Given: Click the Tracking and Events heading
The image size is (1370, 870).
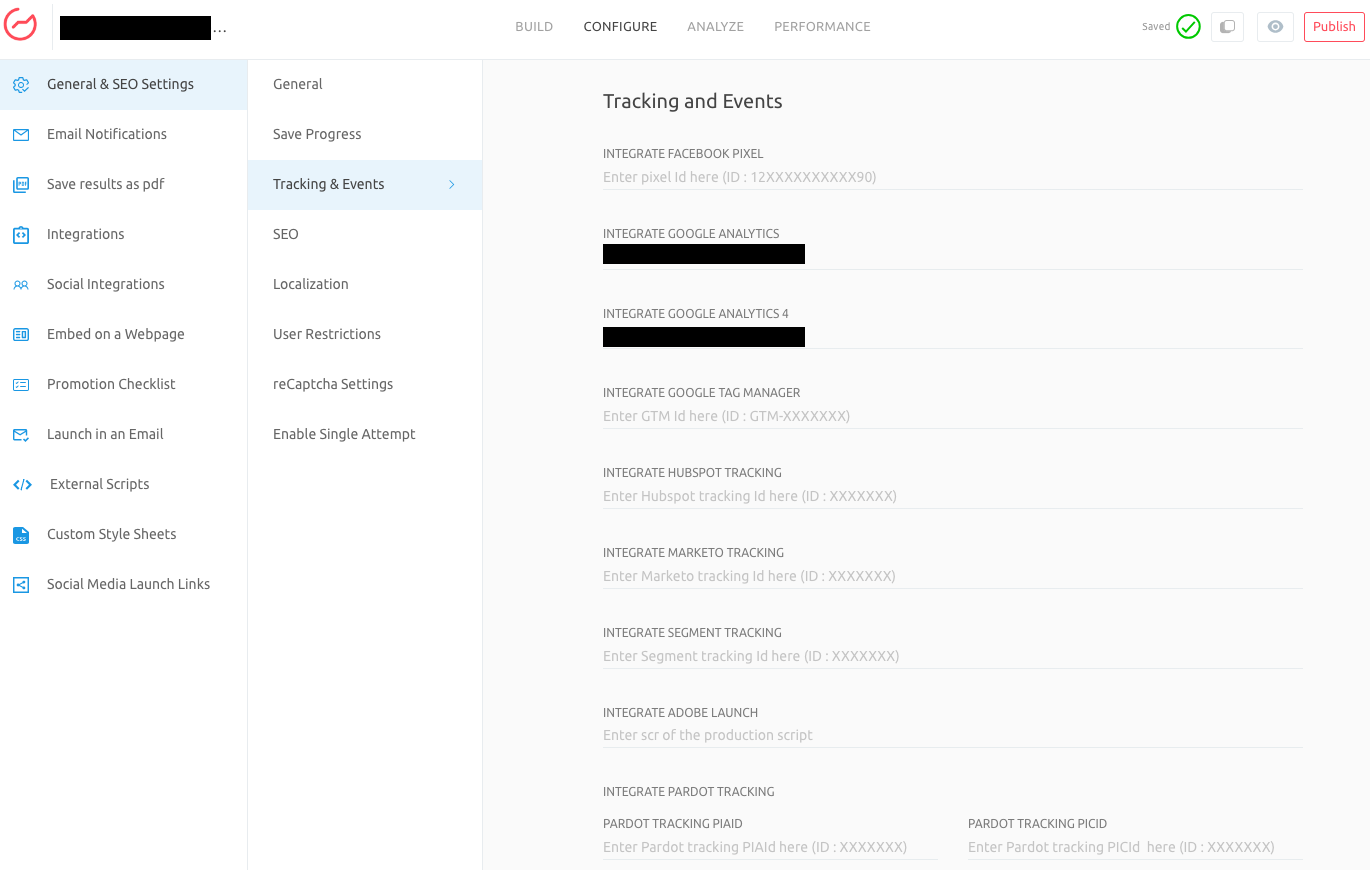Looking at the screenshot, I should point(692,101).
